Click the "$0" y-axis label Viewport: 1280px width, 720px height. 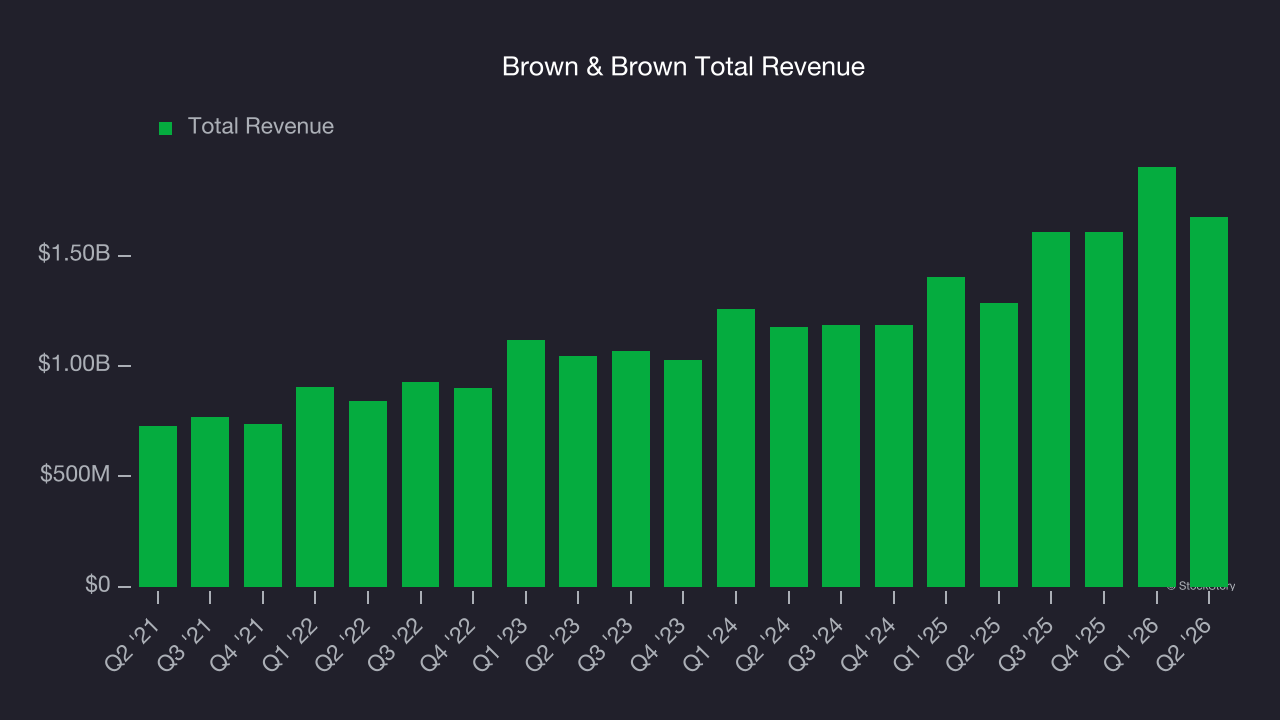[x=98, y=585]
